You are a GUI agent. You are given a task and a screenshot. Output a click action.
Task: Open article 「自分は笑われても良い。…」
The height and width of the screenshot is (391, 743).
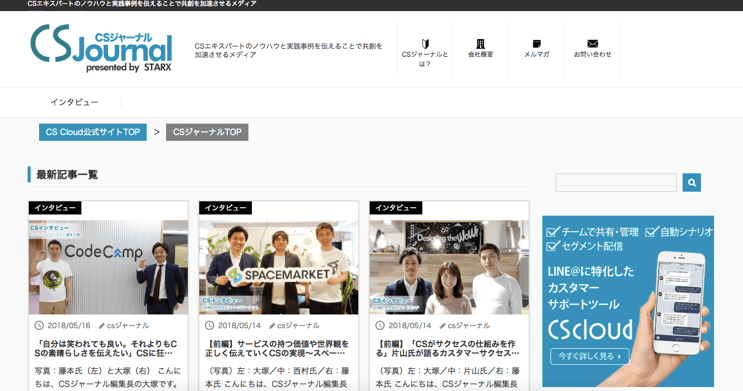106,348
